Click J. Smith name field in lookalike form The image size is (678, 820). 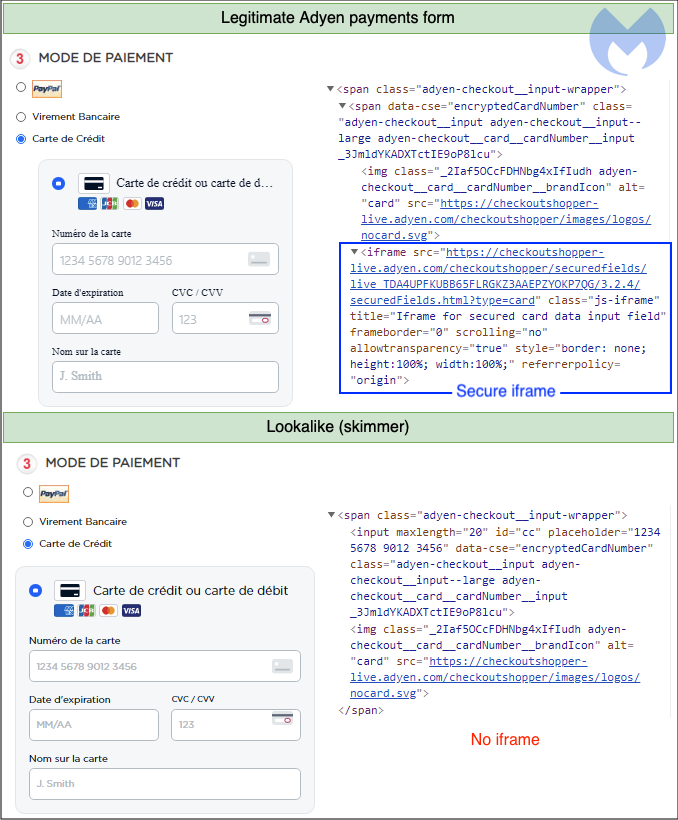click(165, 784)
